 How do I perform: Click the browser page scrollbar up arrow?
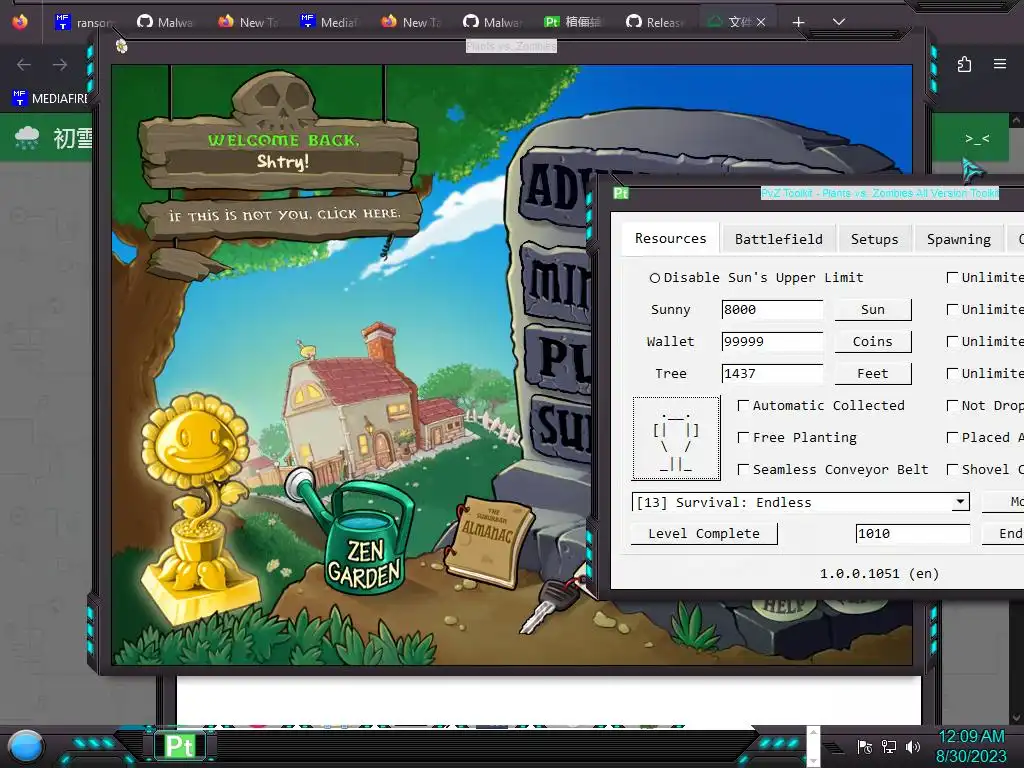[x=1016, y=120]
